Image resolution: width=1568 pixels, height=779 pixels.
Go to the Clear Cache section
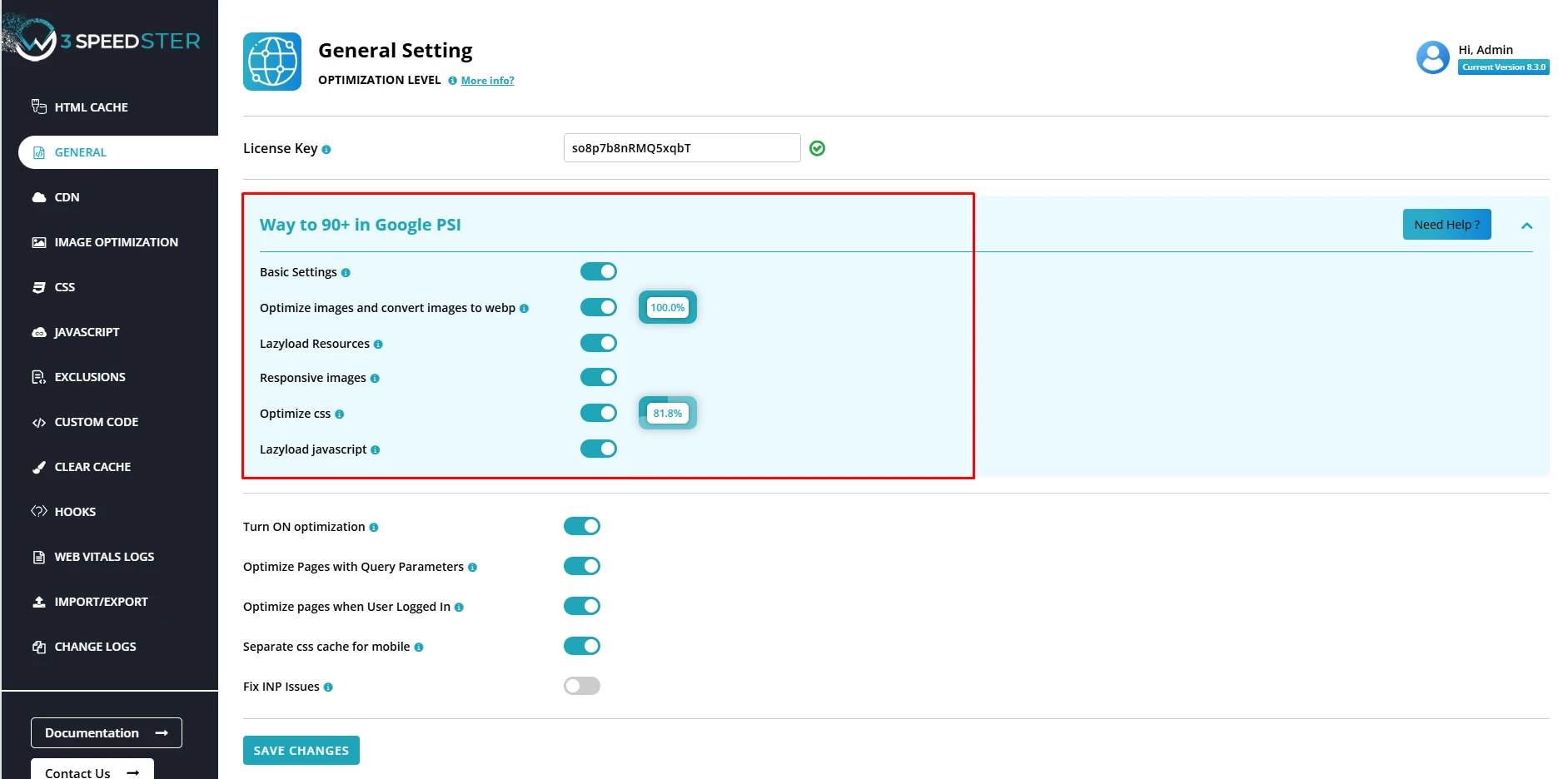tap(92, 467)
